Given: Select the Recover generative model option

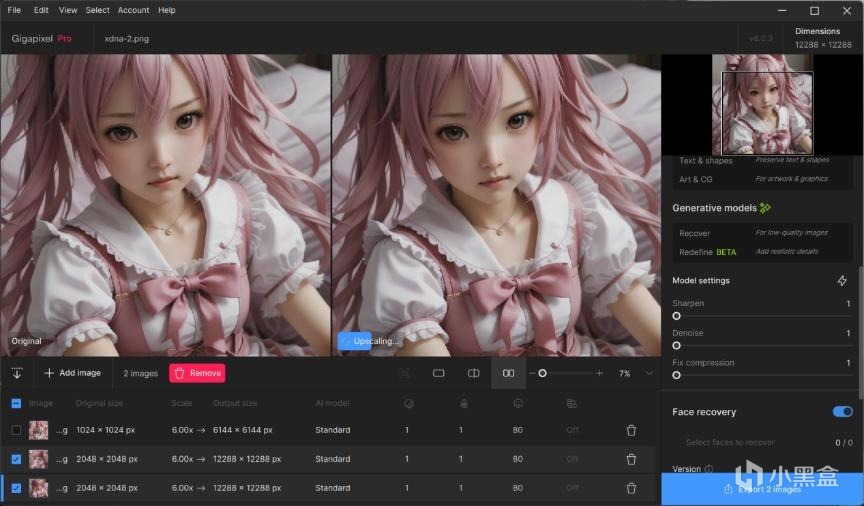Looking at the screenshot, I should 695,233.
